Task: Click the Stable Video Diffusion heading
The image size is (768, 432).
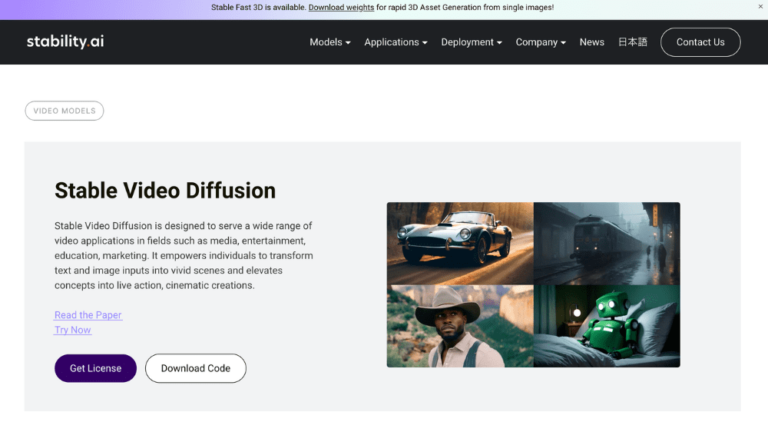Action: click(165, 191)
